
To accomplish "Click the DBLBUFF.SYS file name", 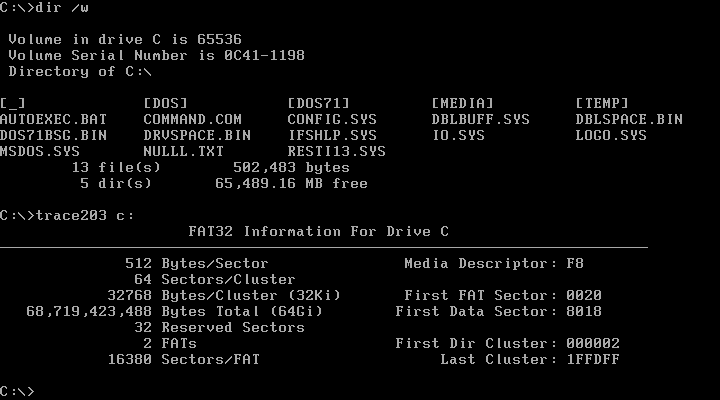I will pos(480,119).
